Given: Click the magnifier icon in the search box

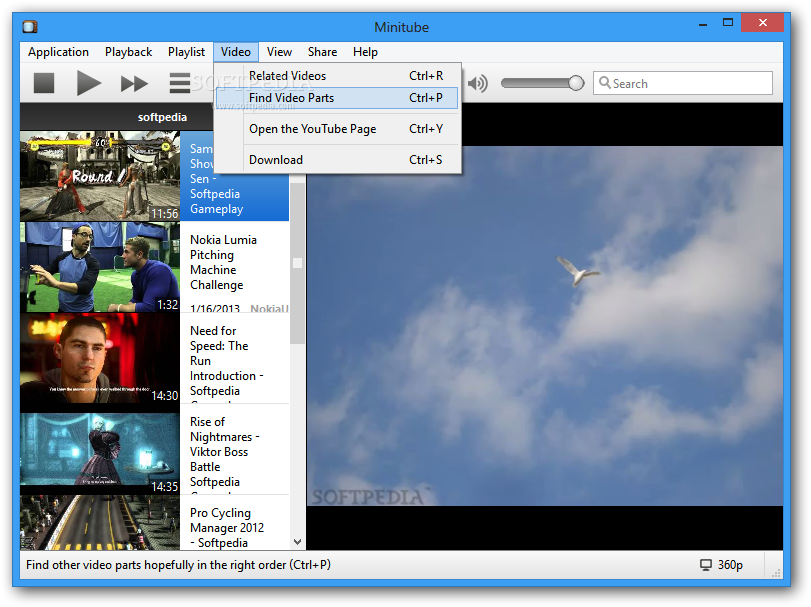Looking at the screenshot, I should pos(604,83).
